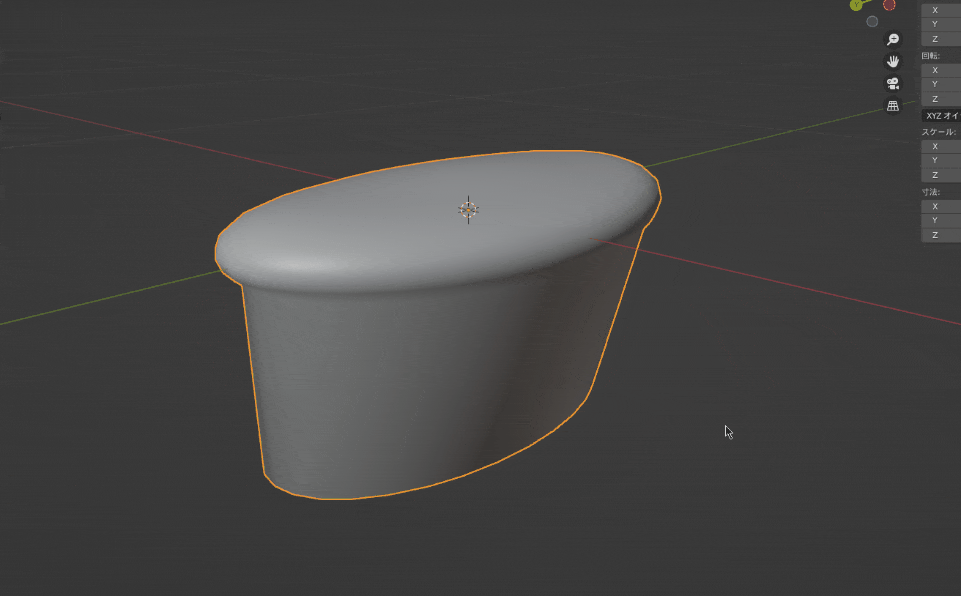Viewport: 961px width, 596px height.
Task: Click the 3D cursor on the object's top
Action: coord(468,210)
